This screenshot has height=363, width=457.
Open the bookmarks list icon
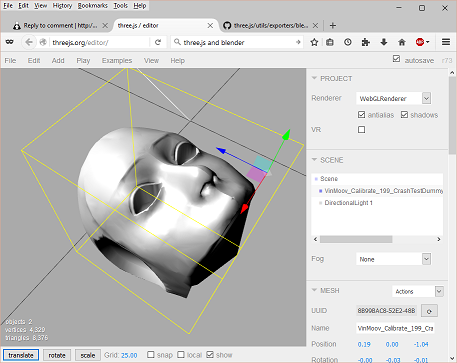(x=330, y=42)
